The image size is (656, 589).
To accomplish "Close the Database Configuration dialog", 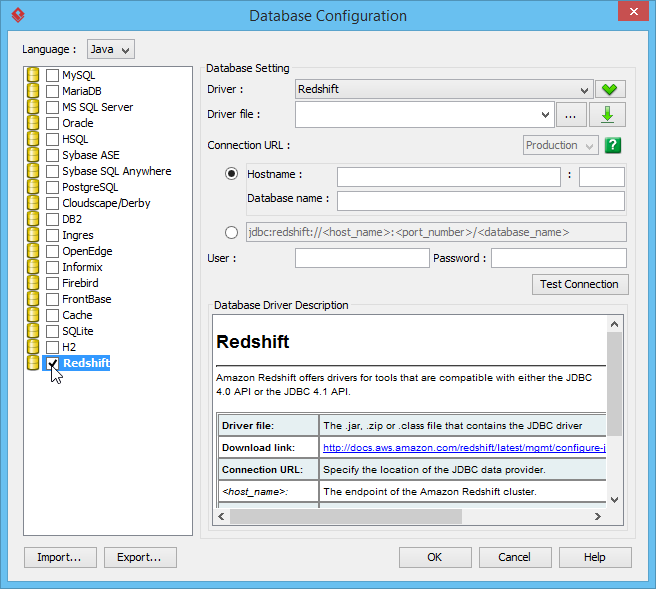I will 633,11.
